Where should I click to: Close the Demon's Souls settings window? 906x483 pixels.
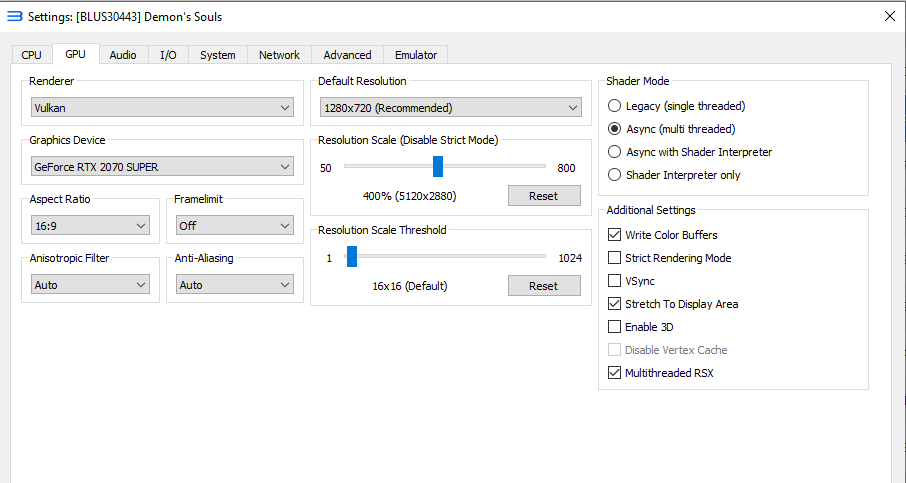pos(890,16)
